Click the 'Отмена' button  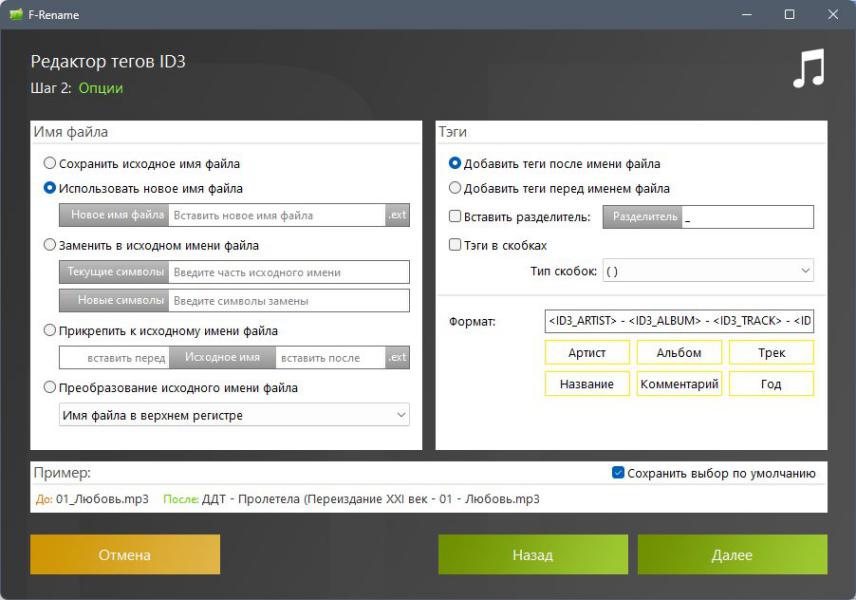(x=125, y=555)
